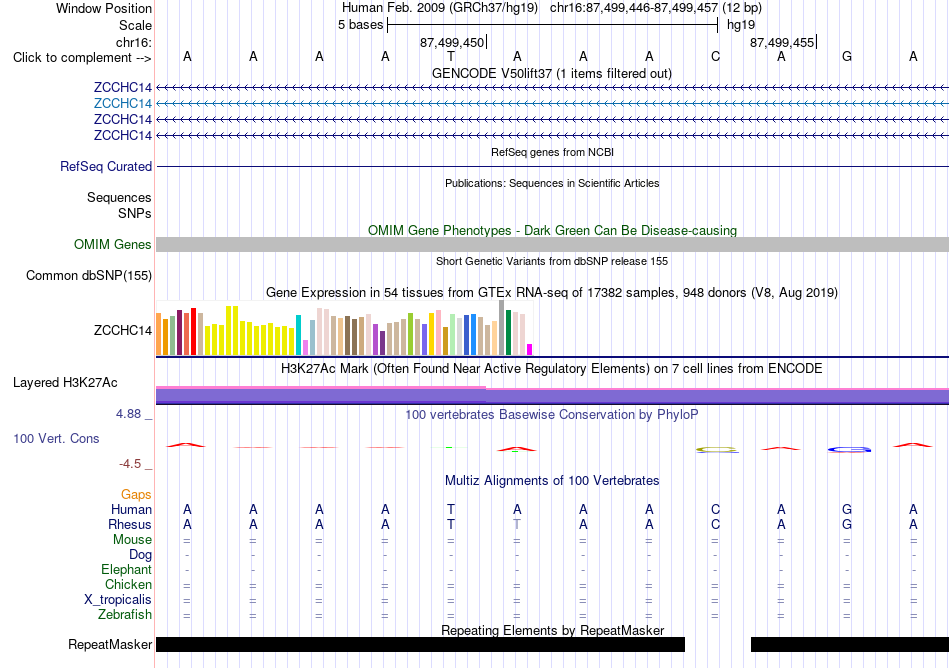This screenshot has width=950, height=668.
Task: Select the Layered H3K27Ac label
Action: tap(65, 383)
